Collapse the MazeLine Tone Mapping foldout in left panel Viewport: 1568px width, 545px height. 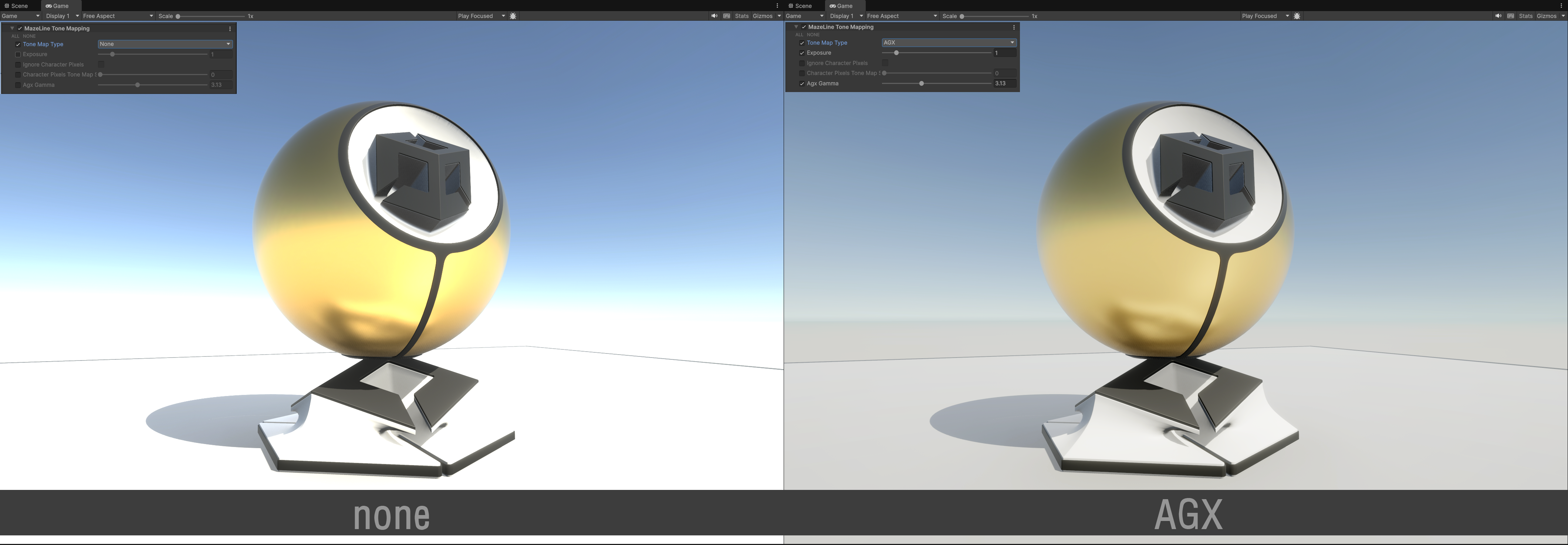pos(11,28)
